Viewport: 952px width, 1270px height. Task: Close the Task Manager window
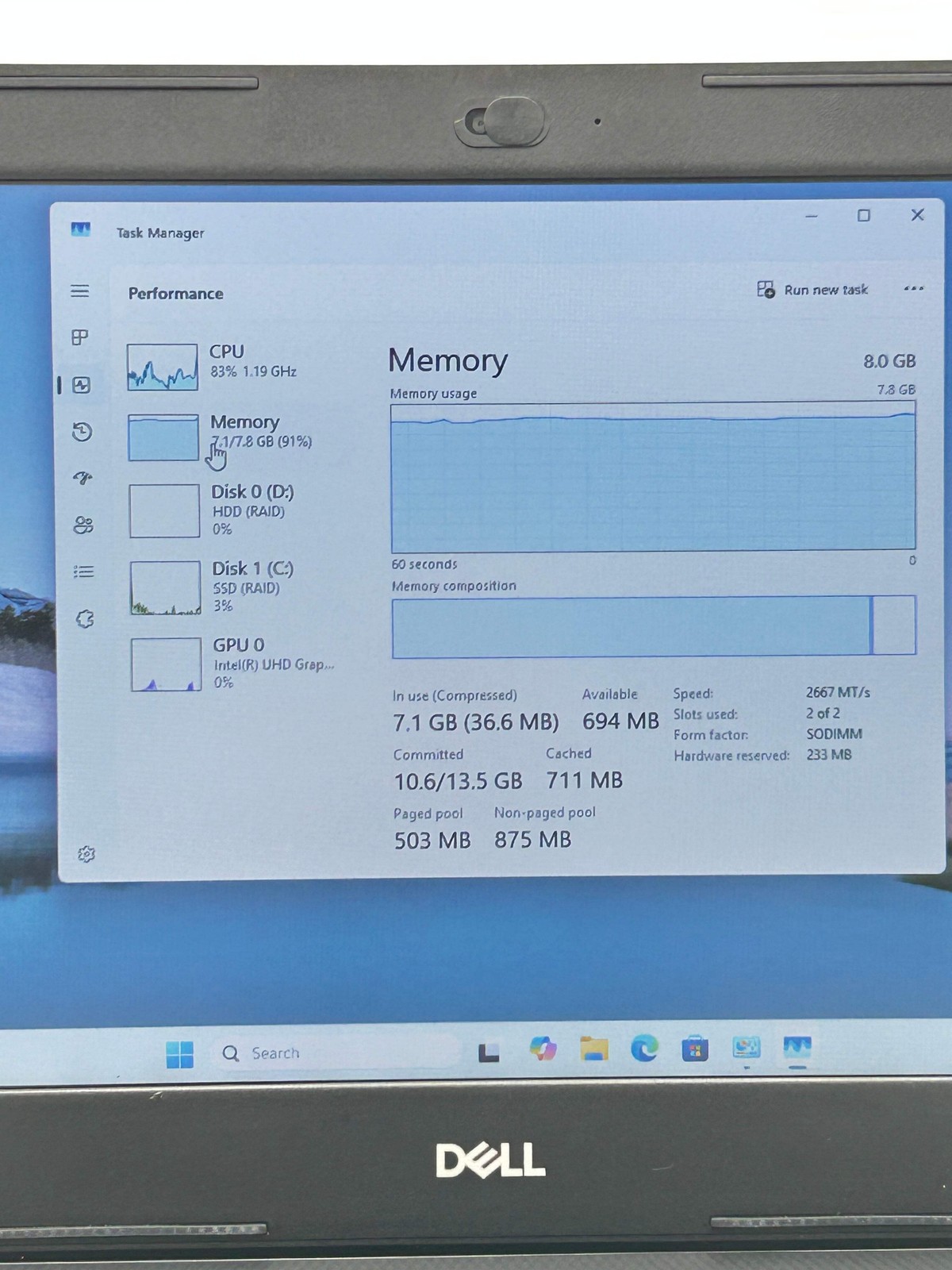pyautogui.click(x=918, y=215)
